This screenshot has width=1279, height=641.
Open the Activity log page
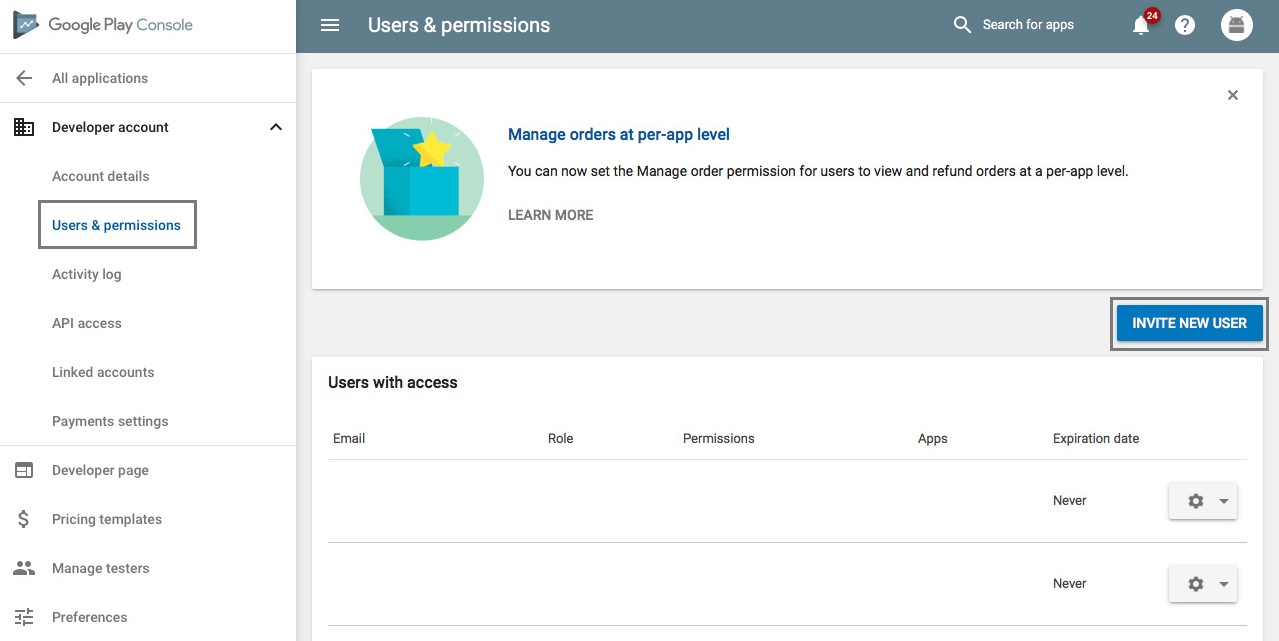coord(87,274)
